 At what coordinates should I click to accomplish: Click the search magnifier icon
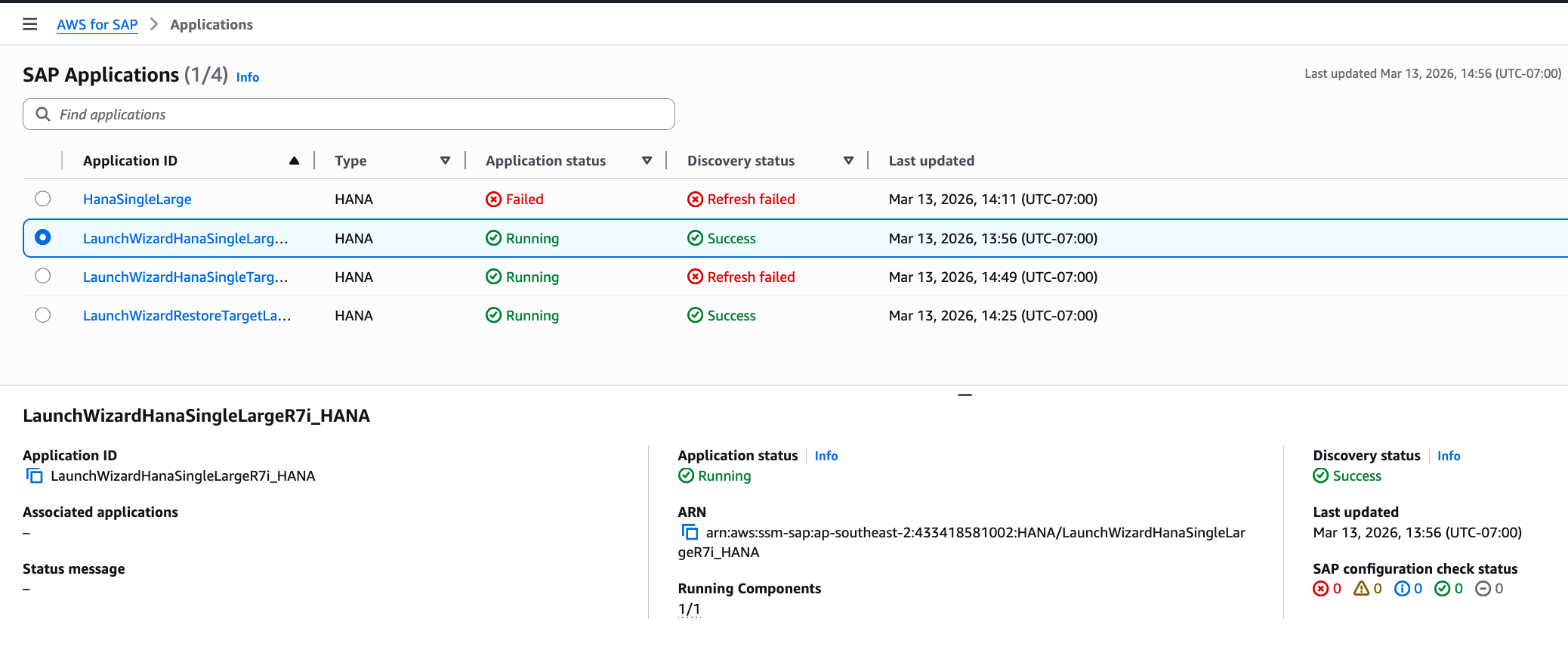coord(44,114)
